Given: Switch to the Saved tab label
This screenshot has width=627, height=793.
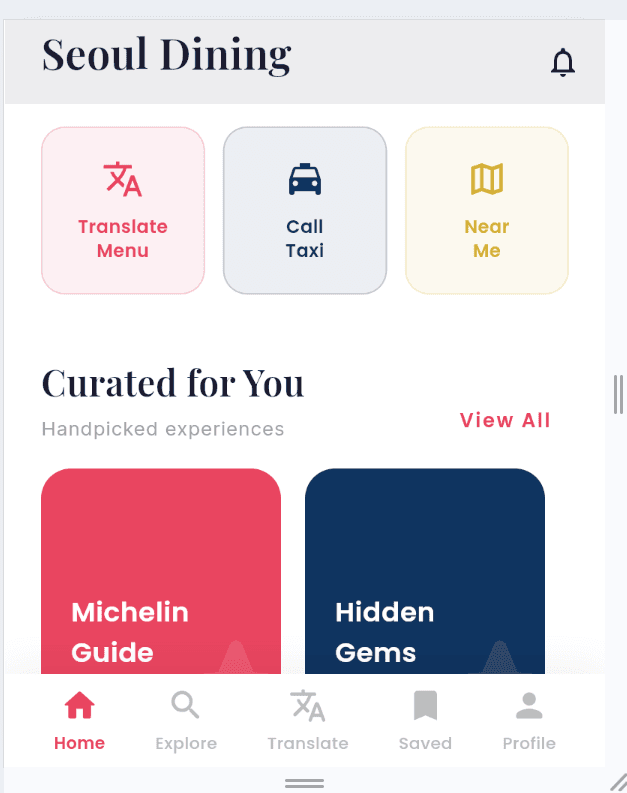Looking at the screenshot, I should 425,743.
